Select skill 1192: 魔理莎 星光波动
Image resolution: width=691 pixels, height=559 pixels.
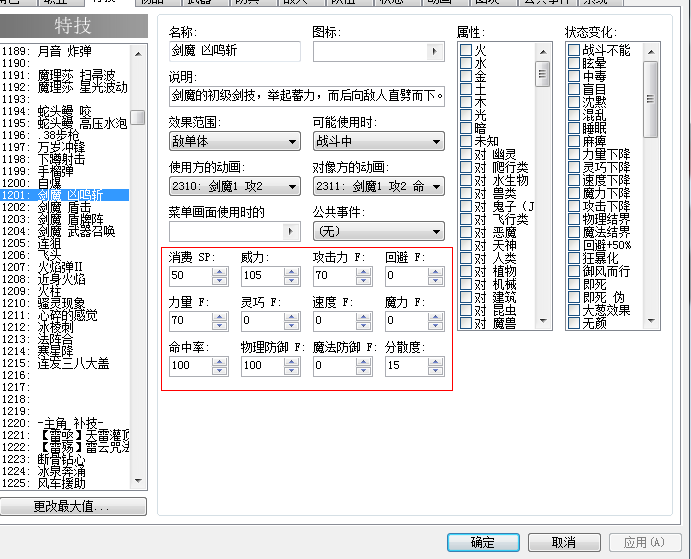[x=64, y=87]
